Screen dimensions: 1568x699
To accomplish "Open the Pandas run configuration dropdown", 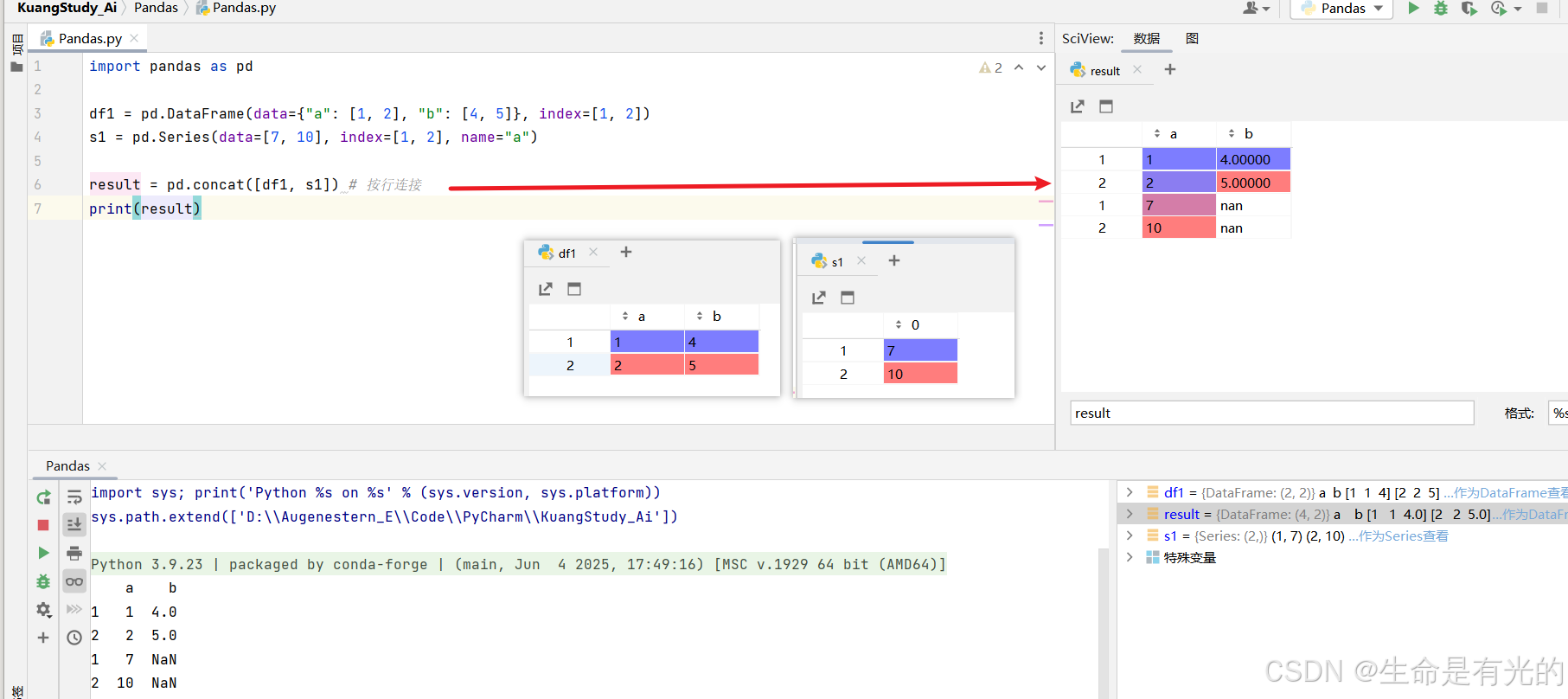I will [x=1342, y=8].
